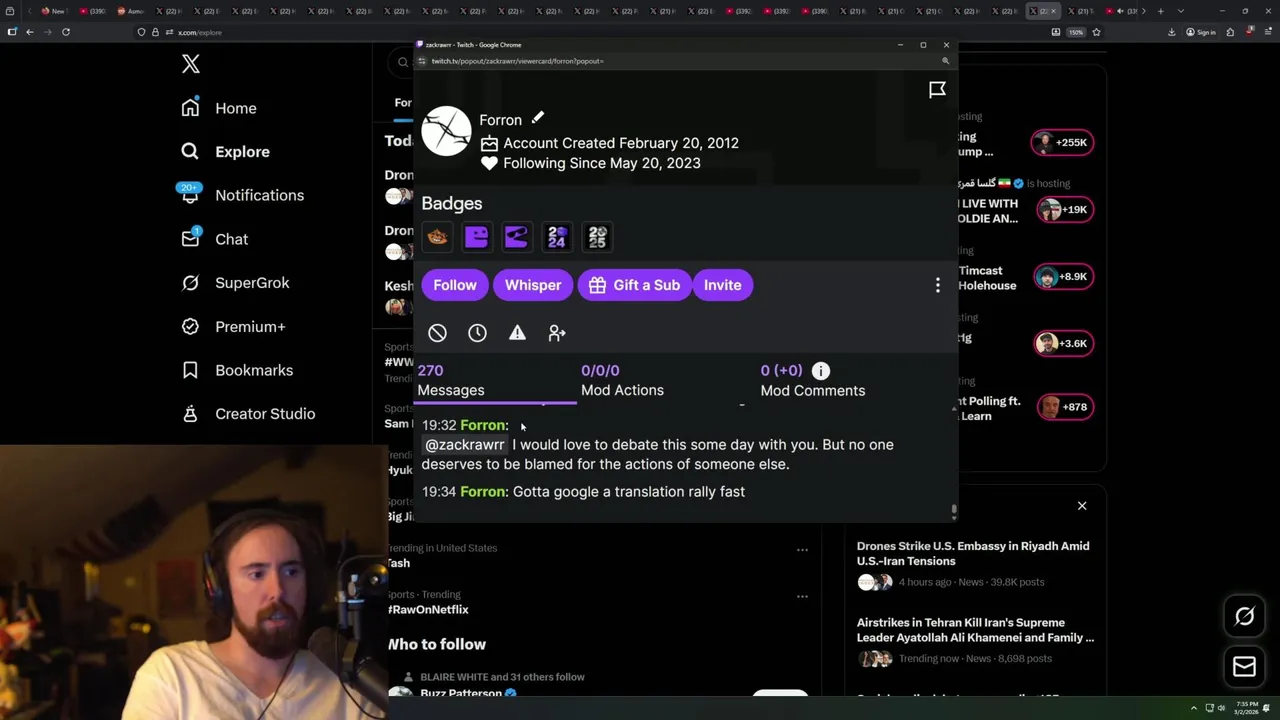Click the +8.9K listeners space button
The height and width of the screenshot is (720, 1280).
point(1063,276)
